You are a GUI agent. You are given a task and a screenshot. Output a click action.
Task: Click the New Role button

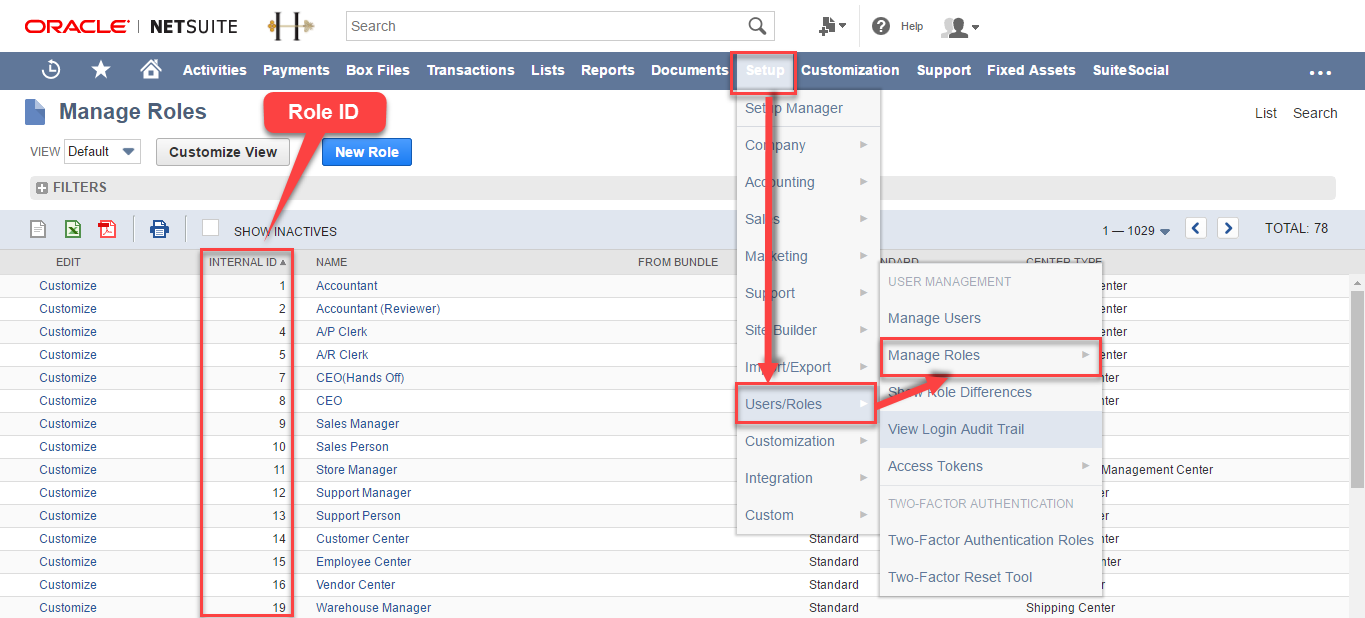[x=367, y=152]
